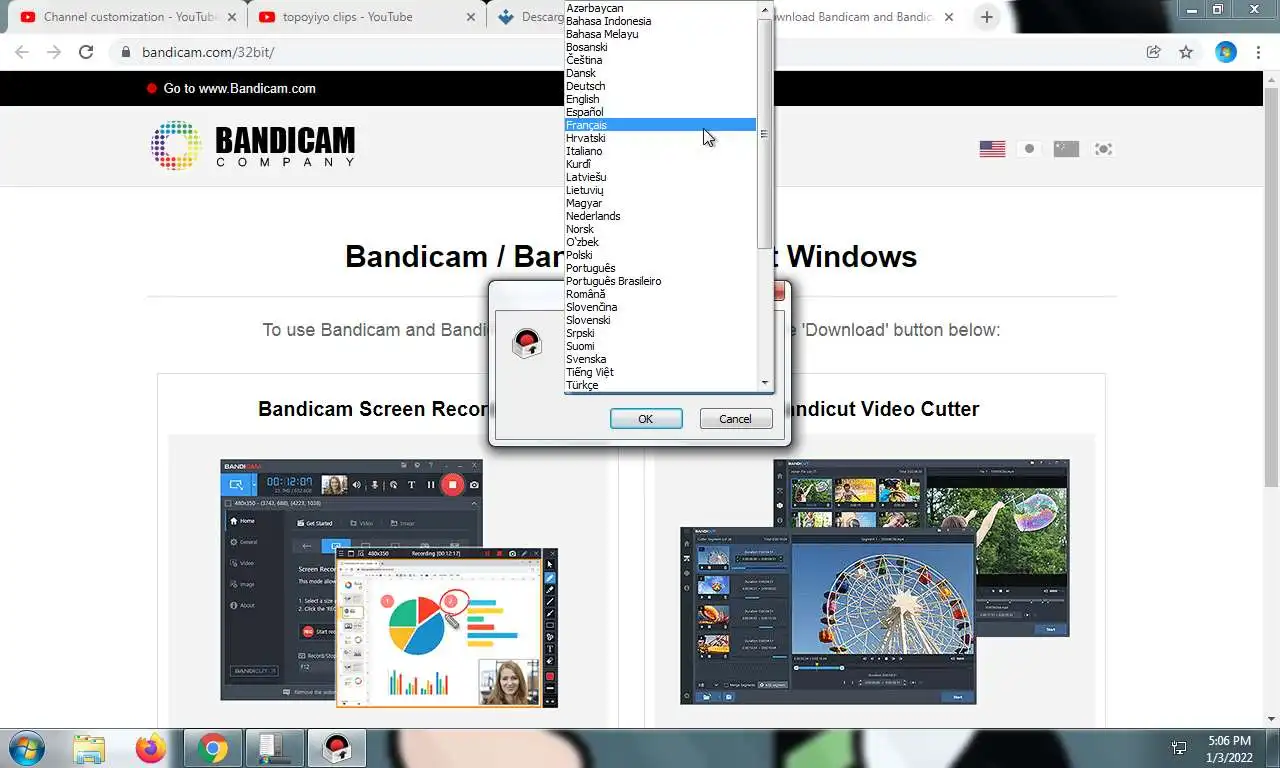The width and height of the screenshot is (1280, 768).
Task: Click the language list scrollbar thumb
Action: [765, 133]
